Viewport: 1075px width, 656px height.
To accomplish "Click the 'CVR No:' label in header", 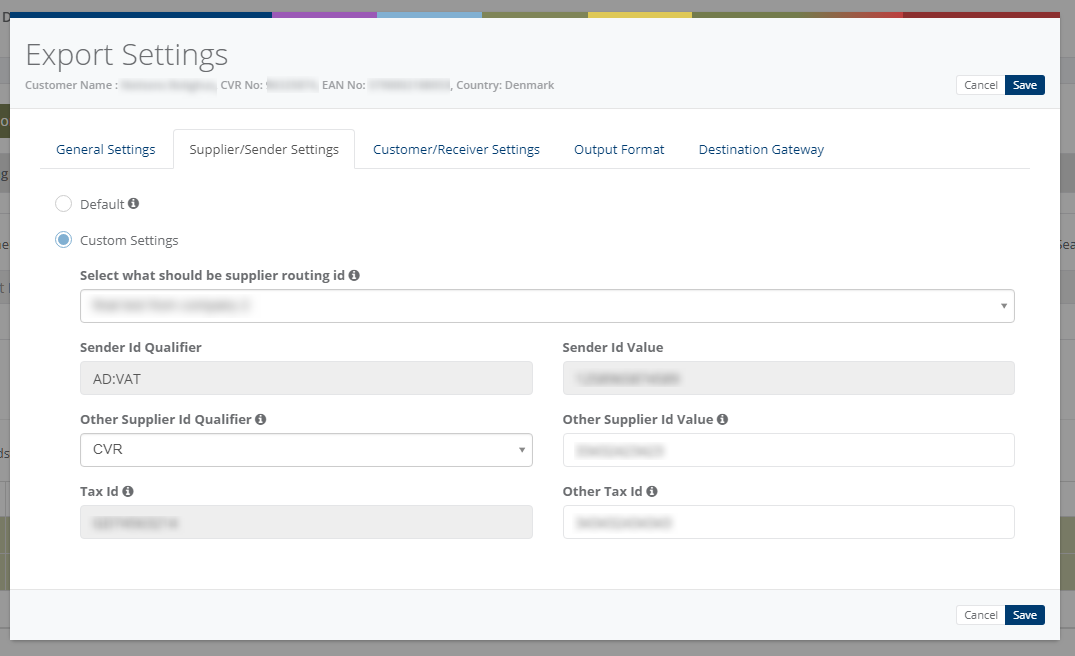I will click(241, 85).
